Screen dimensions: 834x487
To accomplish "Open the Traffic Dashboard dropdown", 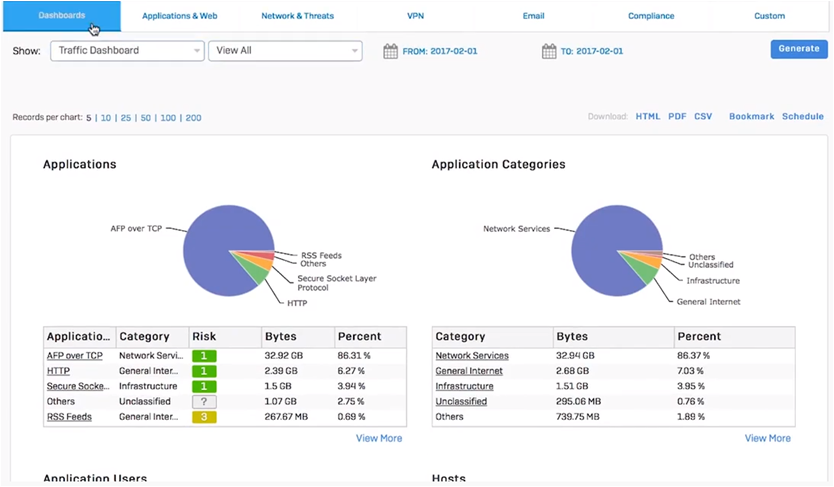I will [127, 51].
